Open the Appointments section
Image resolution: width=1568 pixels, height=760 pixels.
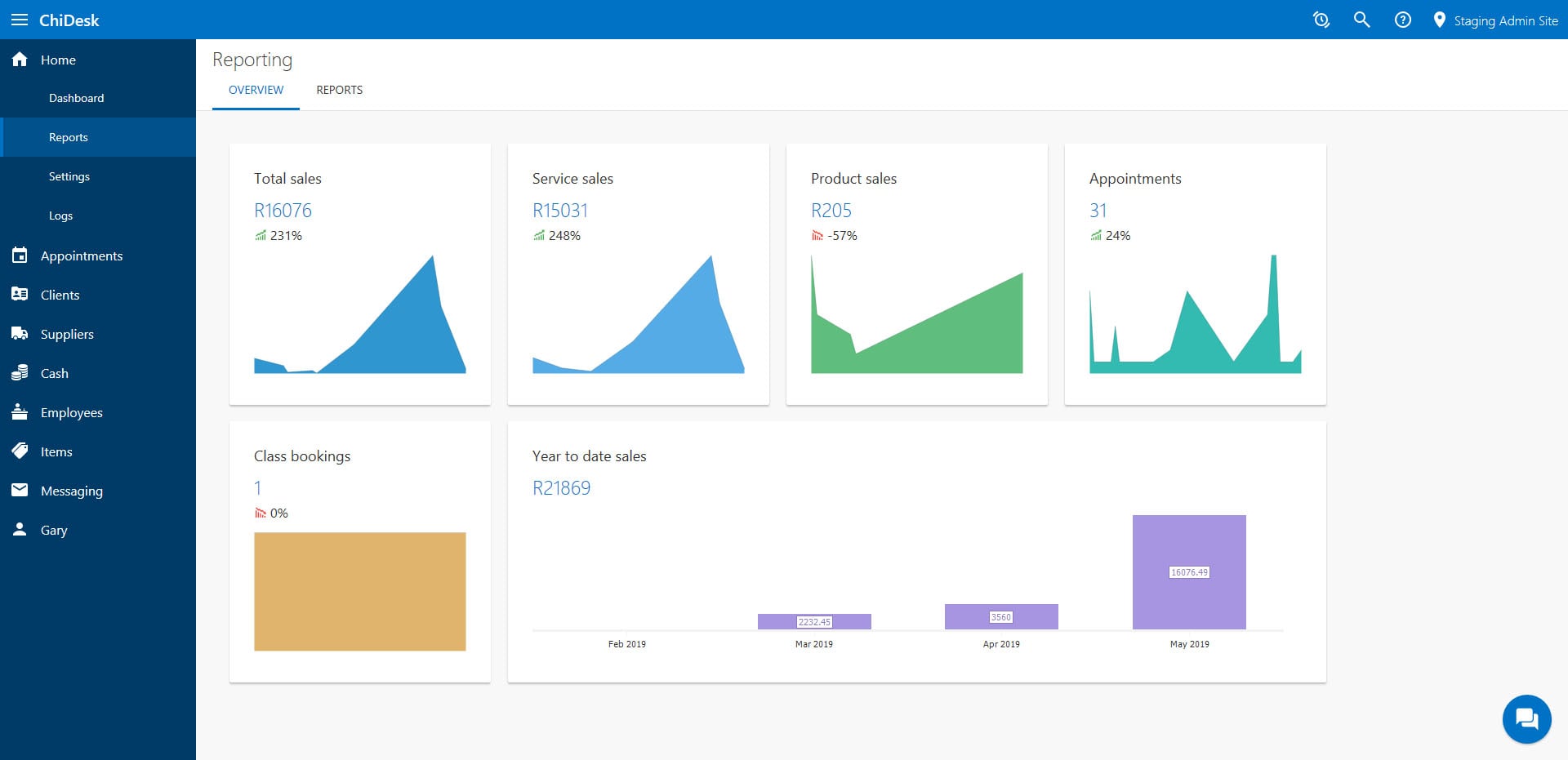pyautogui.click(x=81, y=255)
